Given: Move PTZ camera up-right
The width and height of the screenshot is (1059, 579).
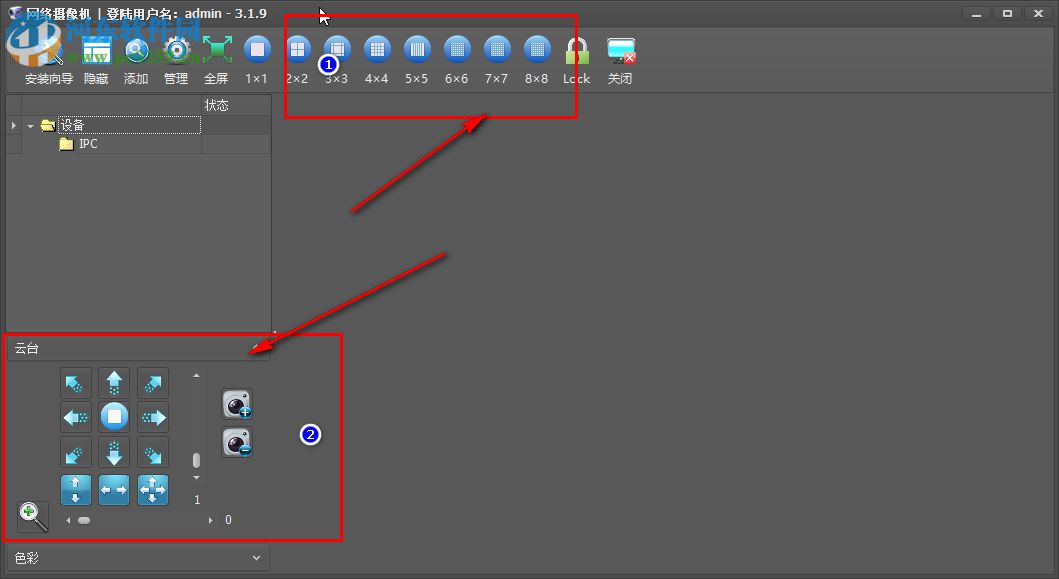Looking at the screenshot, I should [x=153, y=383].
